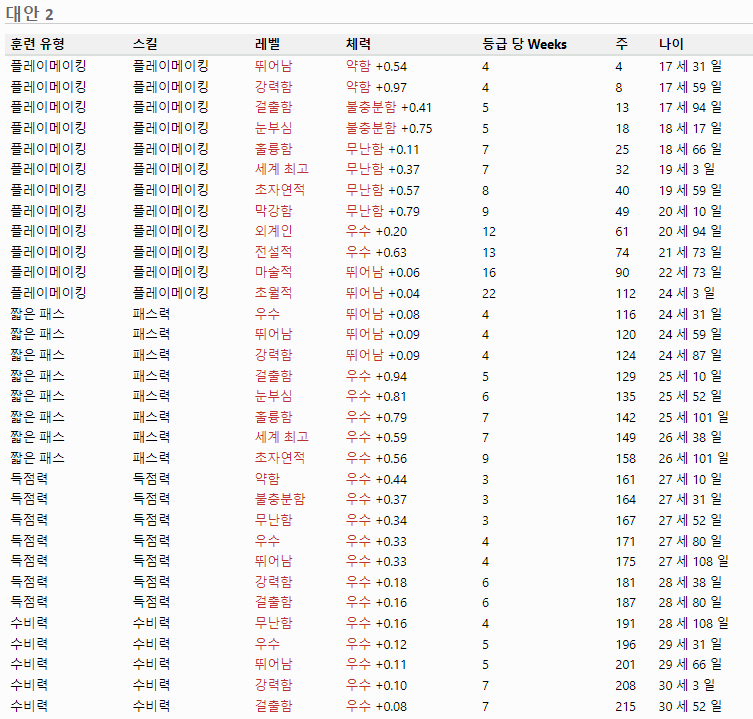Image resolution: width=753 pixels, height=719 pixels.
Task: Click the '대안 2' section heading
Action: click(x=29, y=13)
